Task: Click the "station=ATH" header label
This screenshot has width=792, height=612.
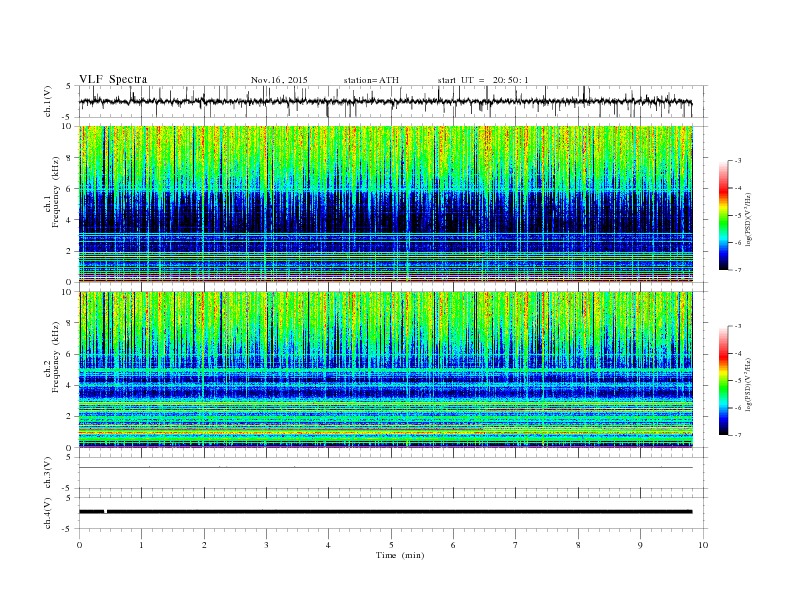Action: pos(371,80)
